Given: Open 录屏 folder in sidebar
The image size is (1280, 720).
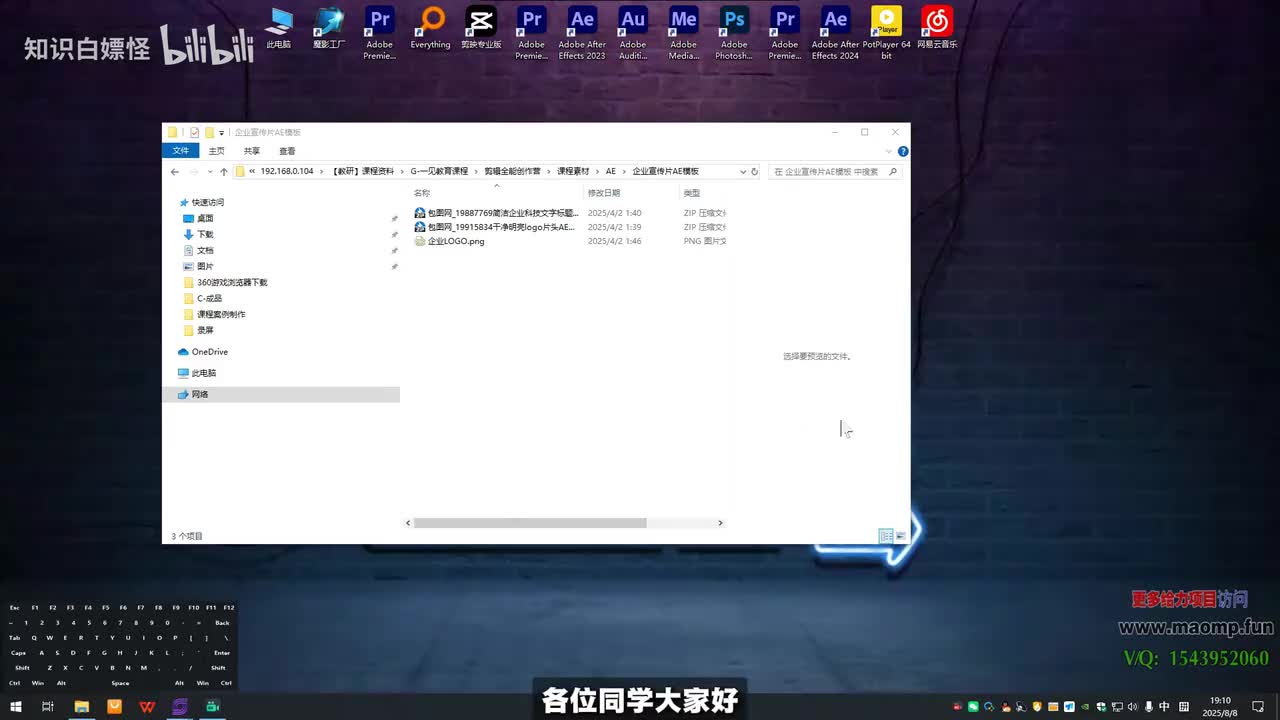Looking at the screenshot, I should tap(205, 330).
